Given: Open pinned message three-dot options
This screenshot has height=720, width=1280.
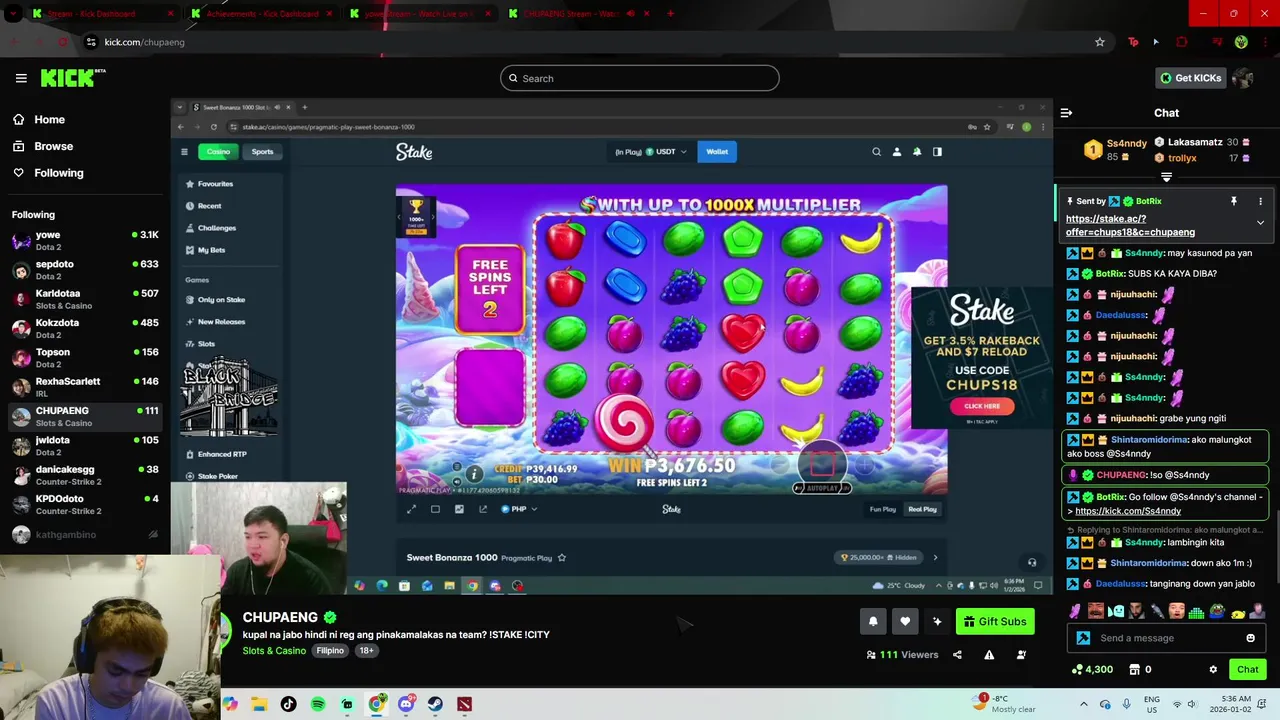Looking at the screenshot, I should tap(1260, 201).
